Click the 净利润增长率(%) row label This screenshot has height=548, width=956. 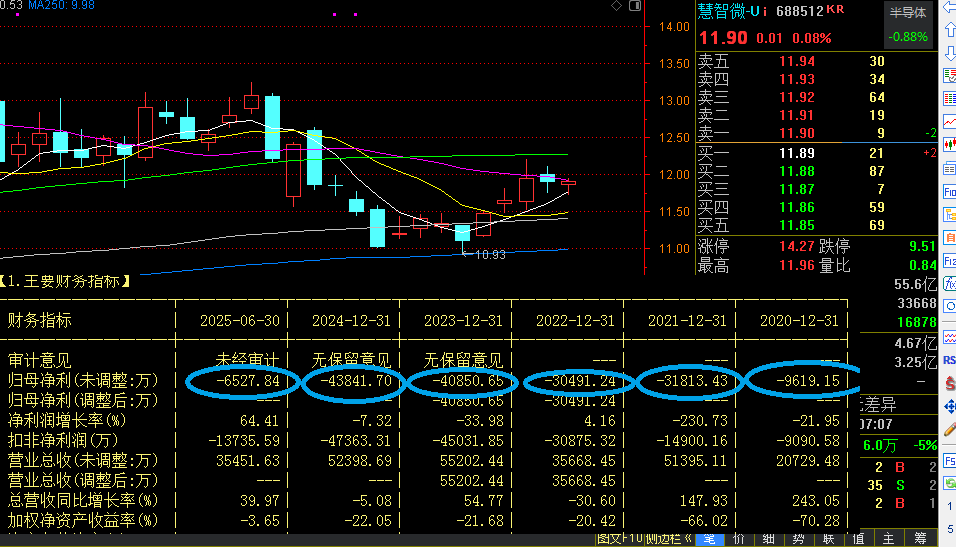(66, 421)
